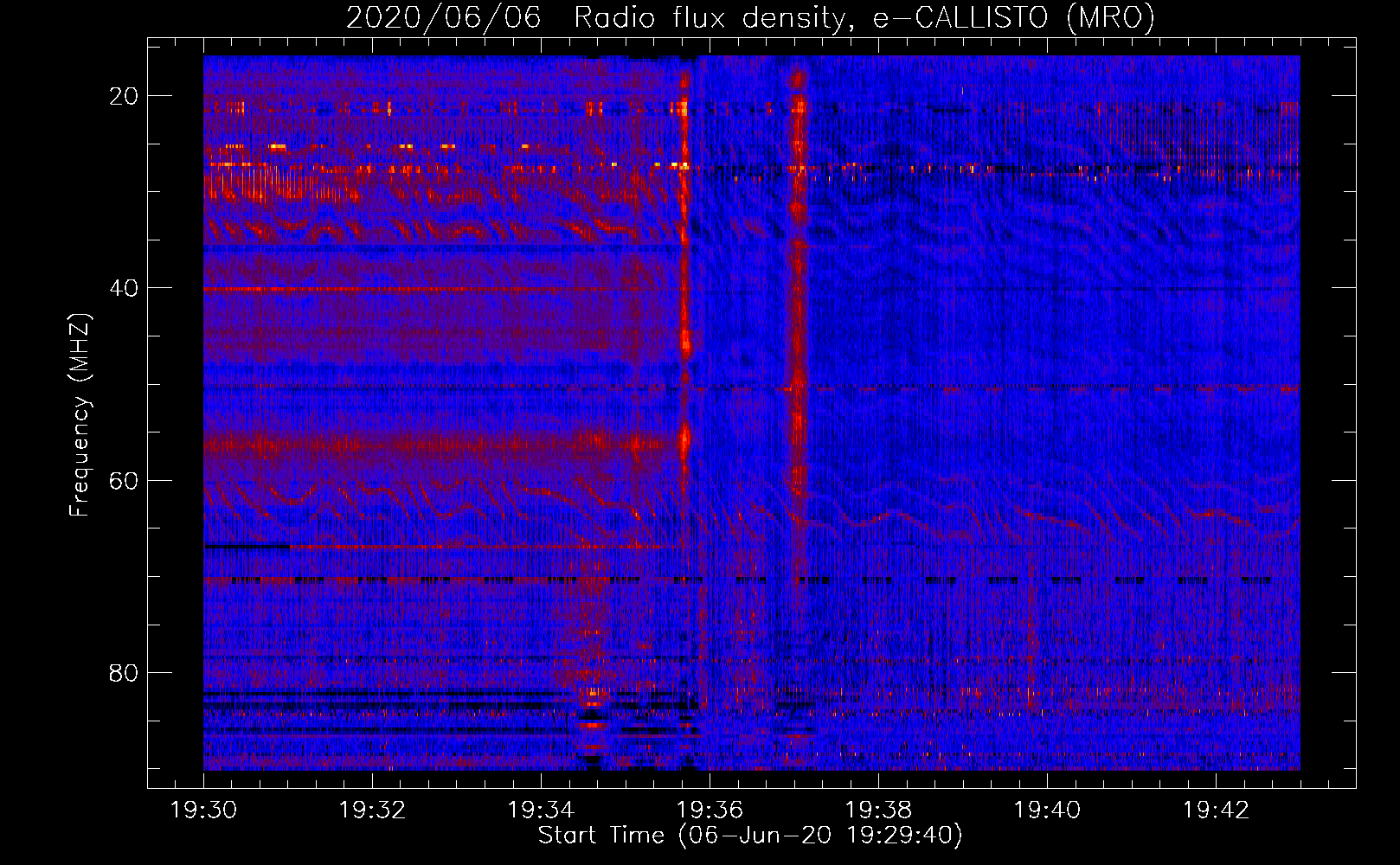Click the 20 MHz frequency tick label

(125, 96)
